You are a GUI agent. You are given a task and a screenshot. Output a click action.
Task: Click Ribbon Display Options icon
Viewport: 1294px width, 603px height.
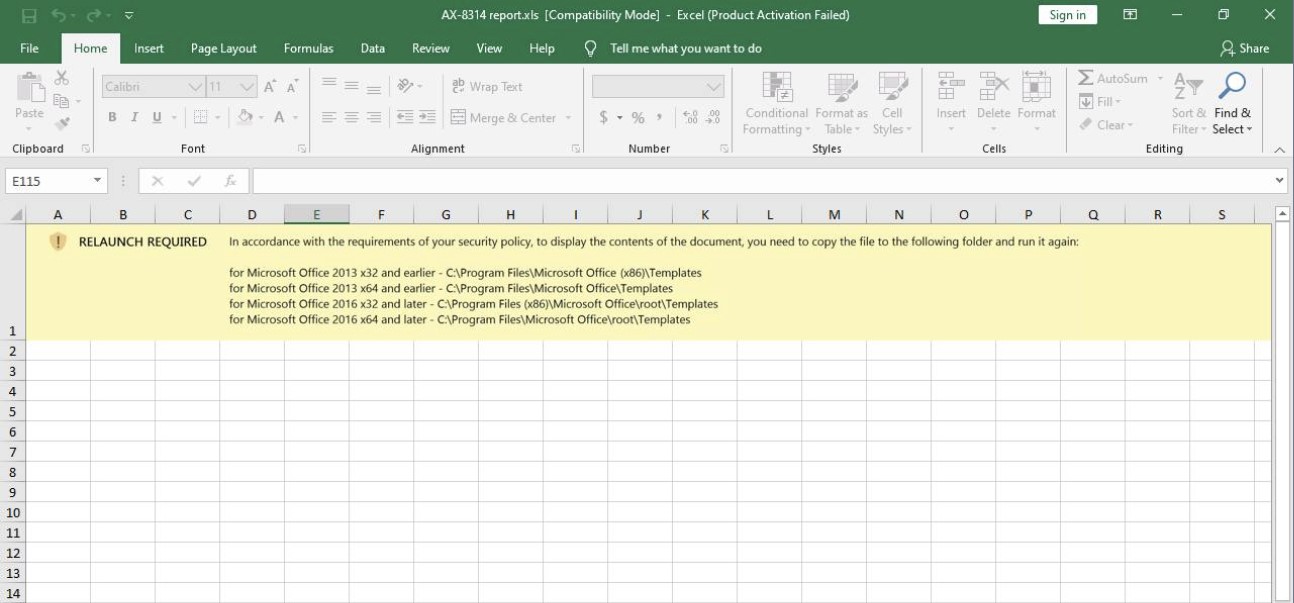coord(1130,15)
